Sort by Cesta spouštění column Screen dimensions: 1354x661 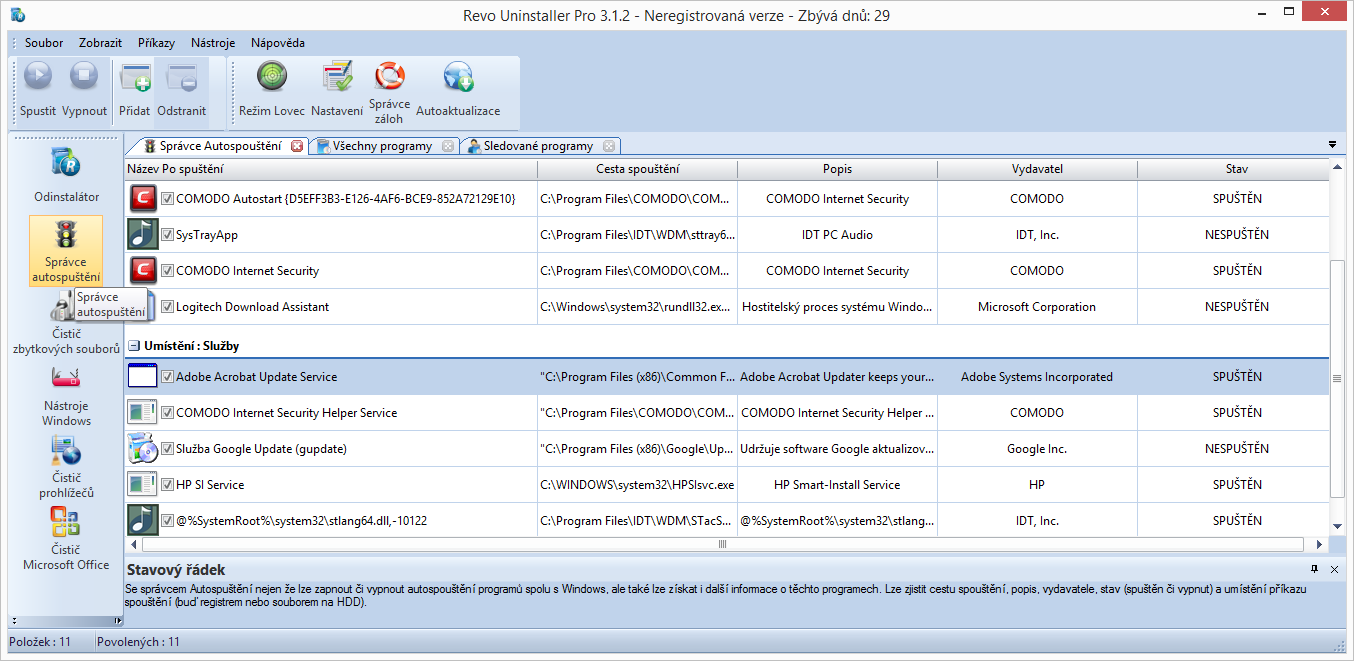(x=638, y=169)
